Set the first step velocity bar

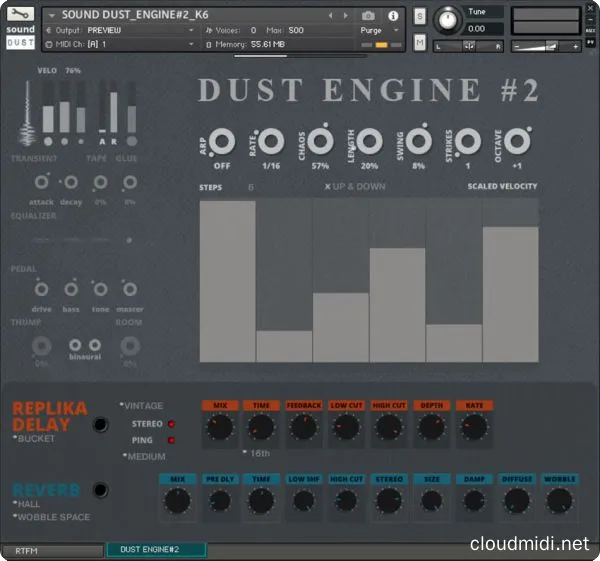(228, 281)
